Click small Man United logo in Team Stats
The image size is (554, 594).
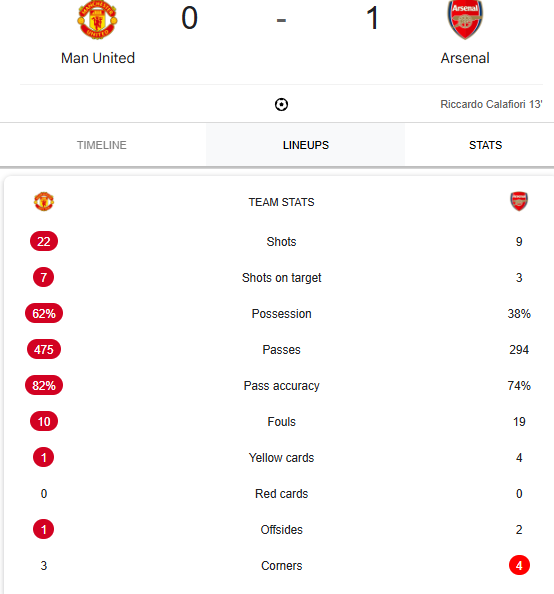(x=44, y=202)
